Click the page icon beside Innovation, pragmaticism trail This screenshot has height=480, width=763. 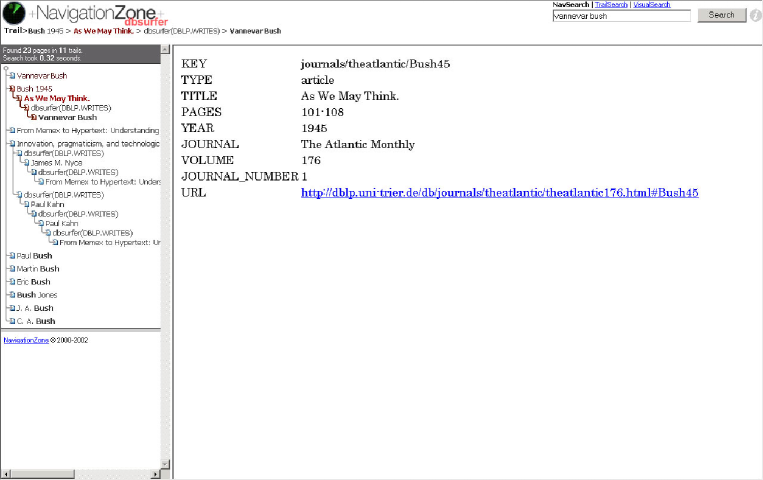tap(12, 144)
